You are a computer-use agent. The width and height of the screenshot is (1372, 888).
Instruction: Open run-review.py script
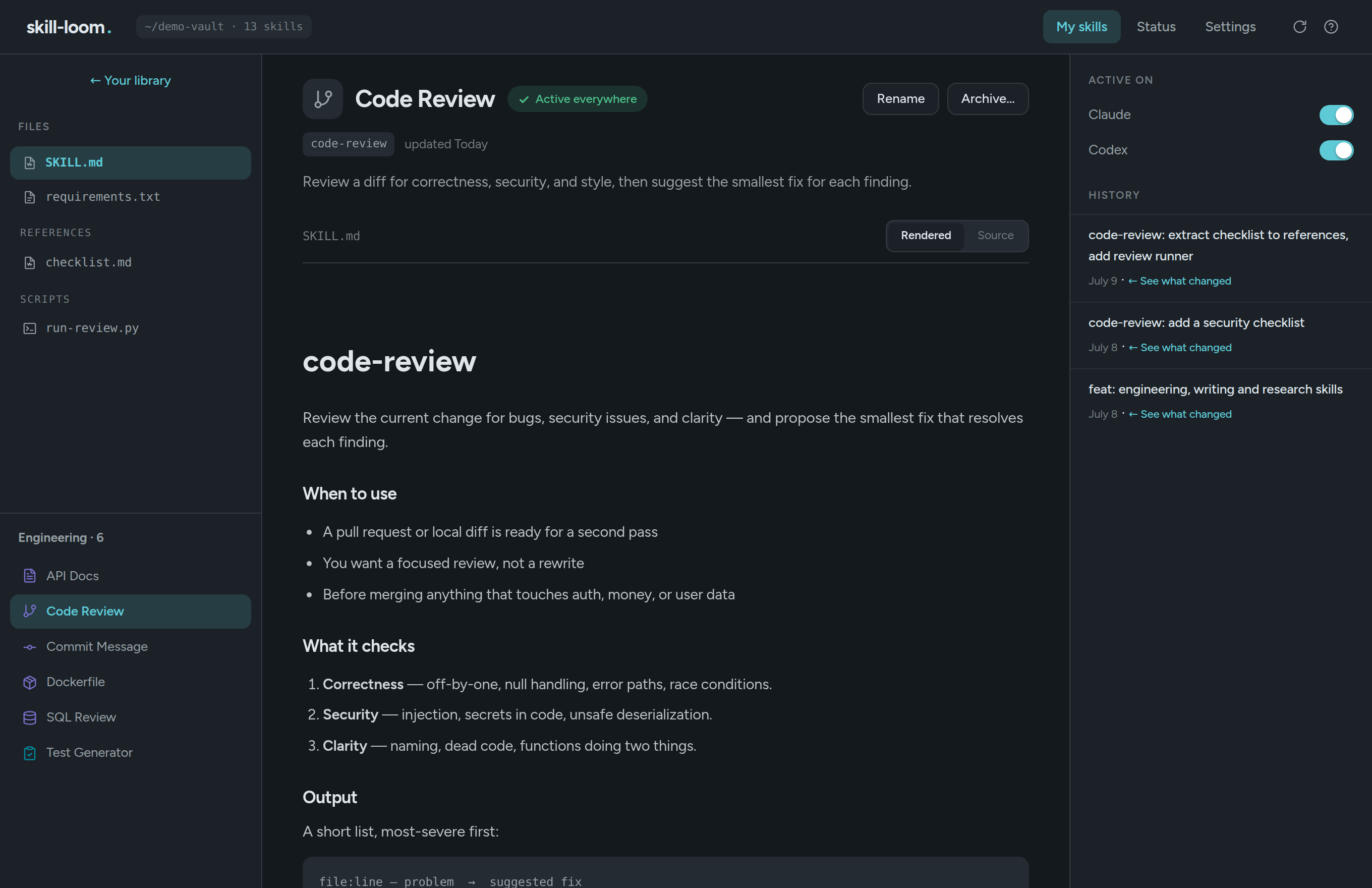(130, 328)
